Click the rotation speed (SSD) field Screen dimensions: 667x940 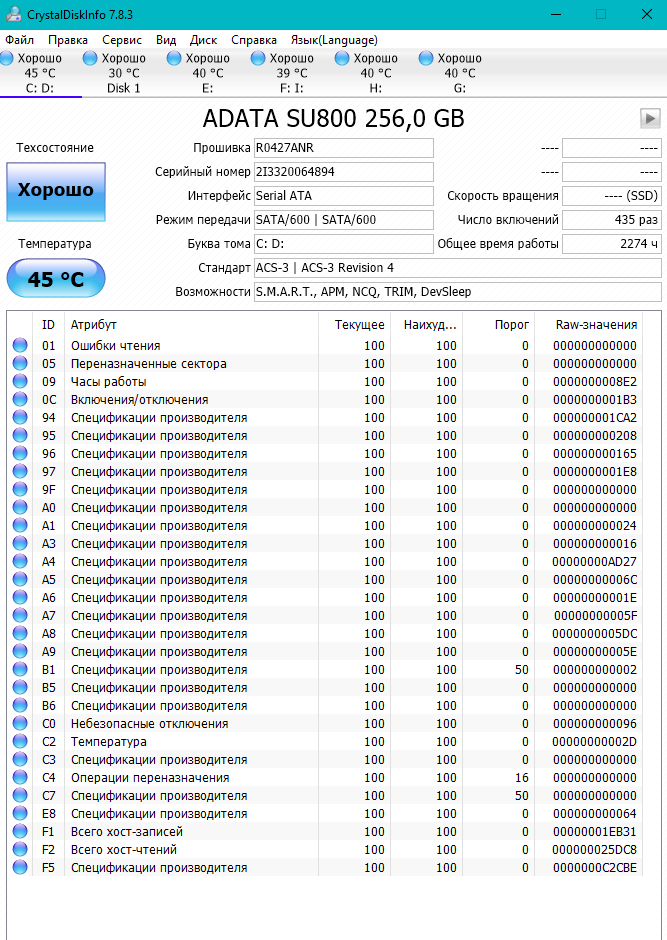pos(611,196)
